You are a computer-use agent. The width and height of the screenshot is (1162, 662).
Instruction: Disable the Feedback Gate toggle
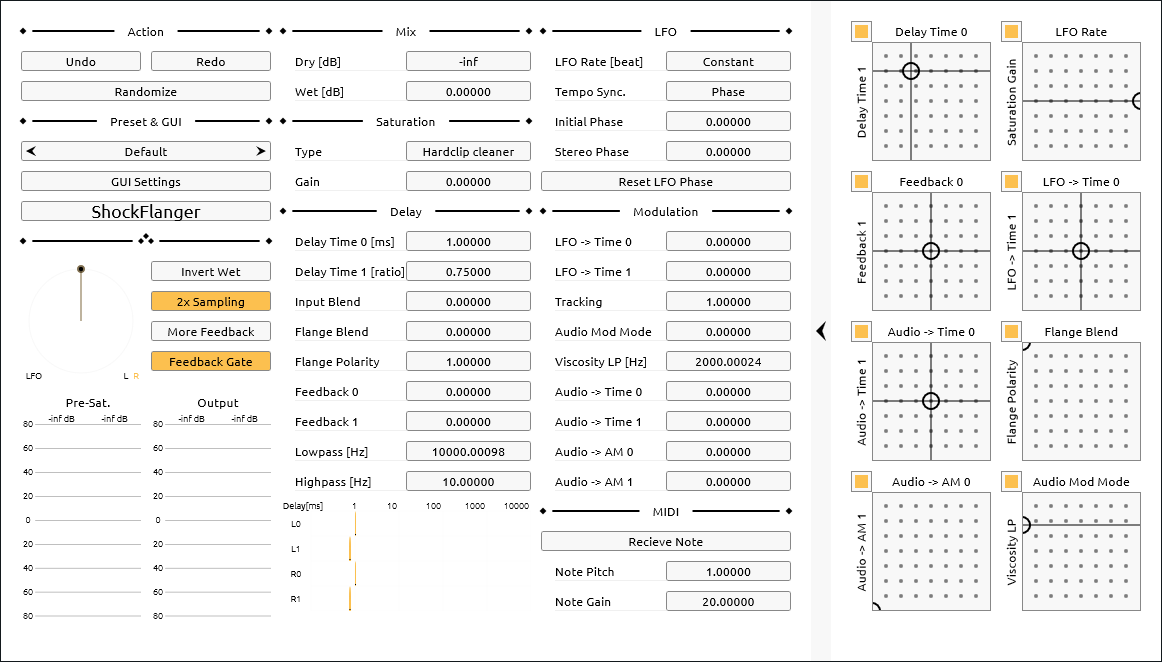coord(210,361)
